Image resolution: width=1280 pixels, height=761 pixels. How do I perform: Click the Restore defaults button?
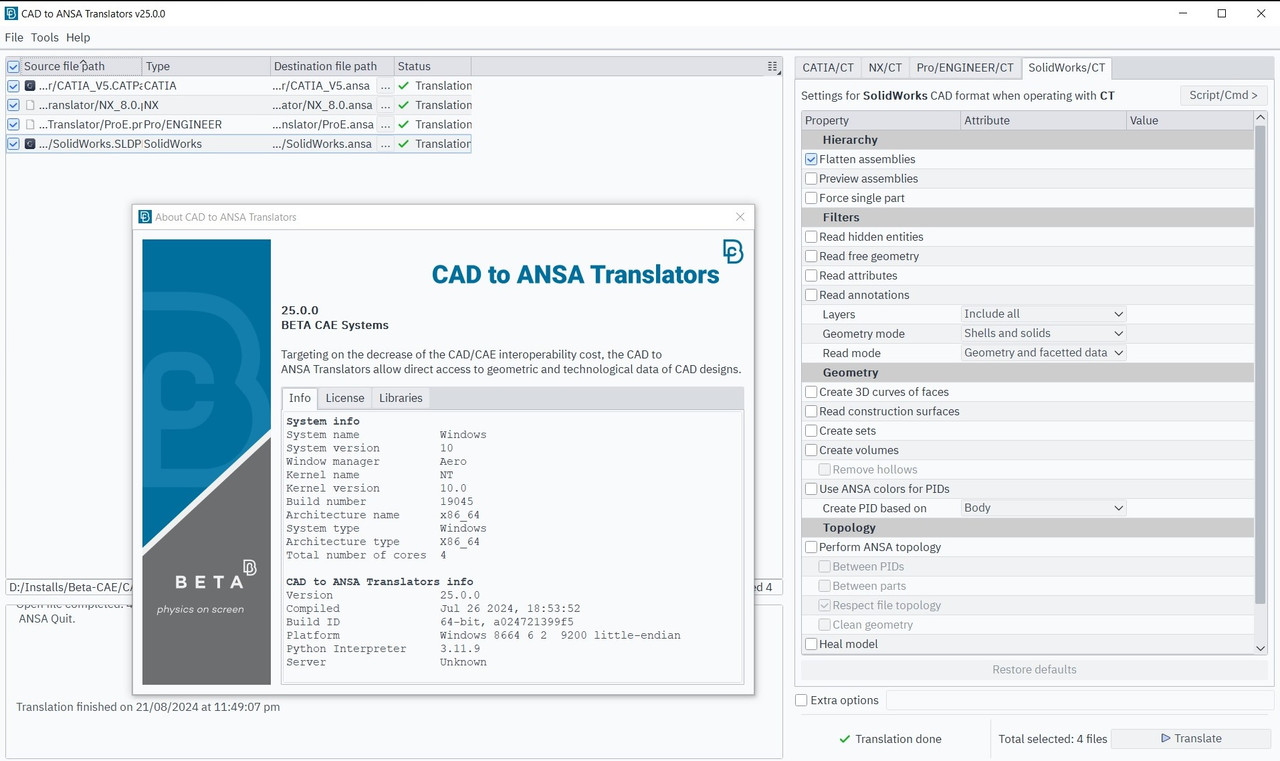point(1034,669)
